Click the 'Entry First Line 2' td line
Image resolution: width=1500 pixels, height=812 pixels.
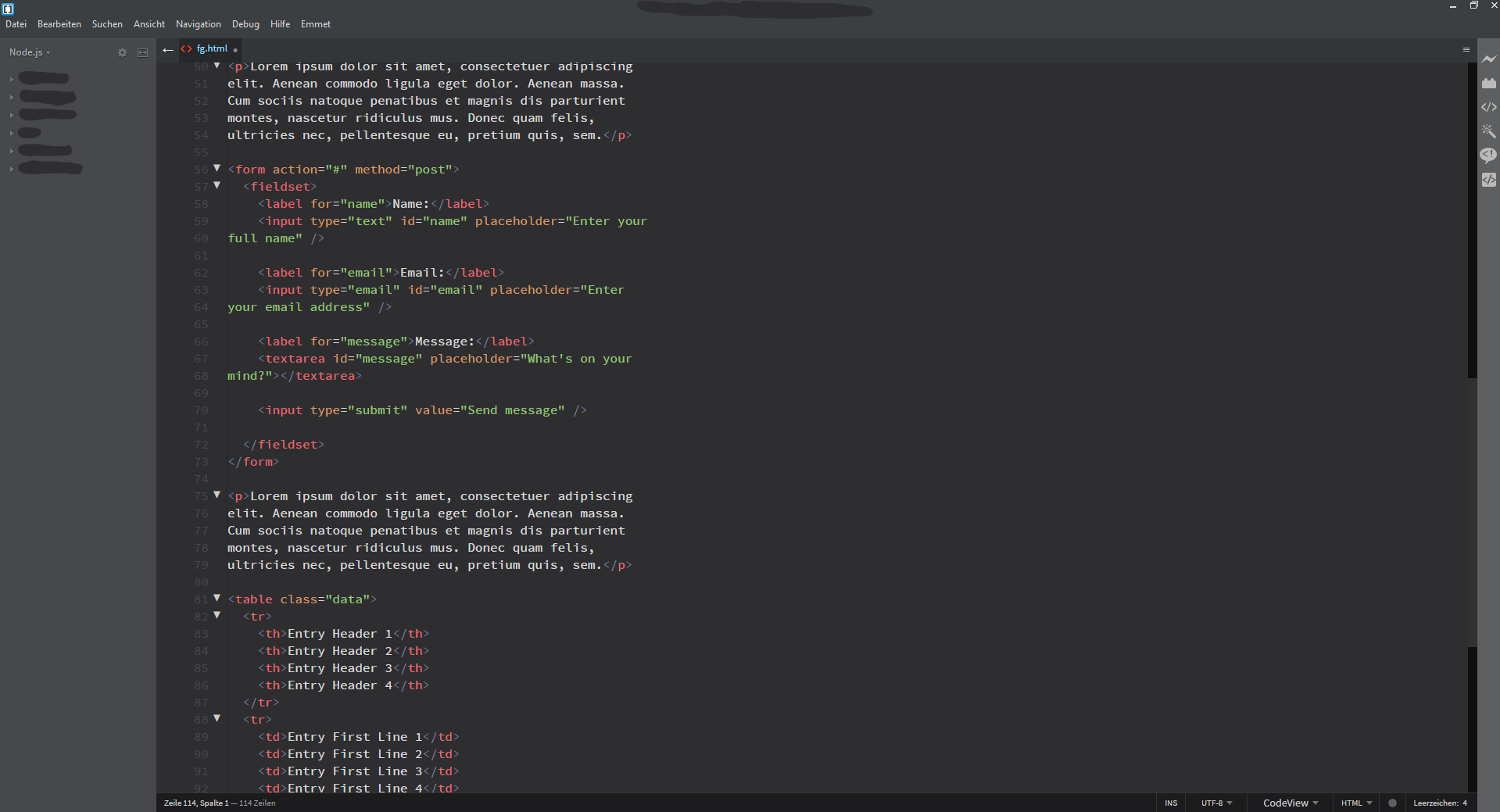358,754
